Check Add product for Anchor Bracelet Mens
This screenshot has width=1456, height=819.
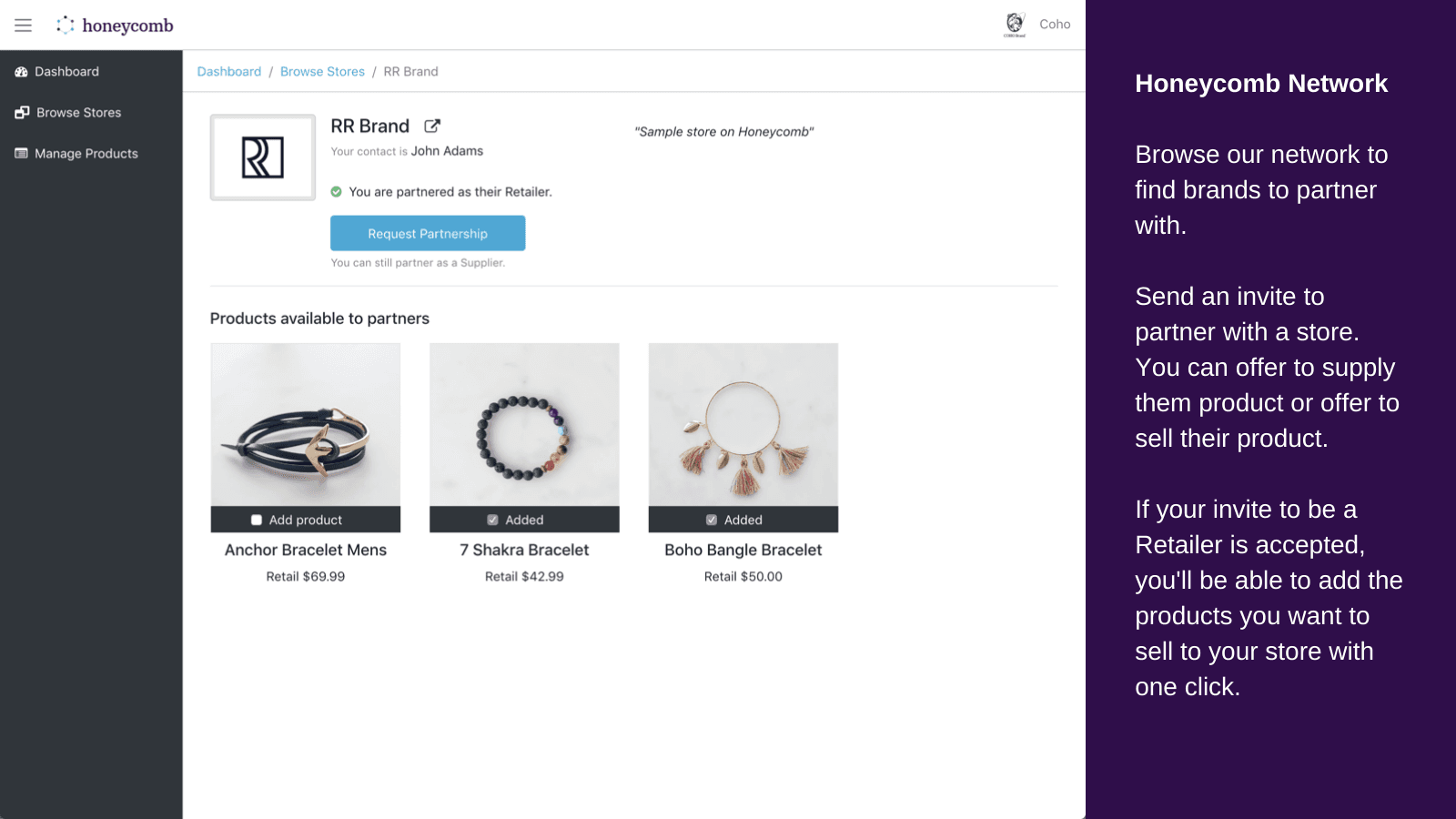[x=257, y=519]
